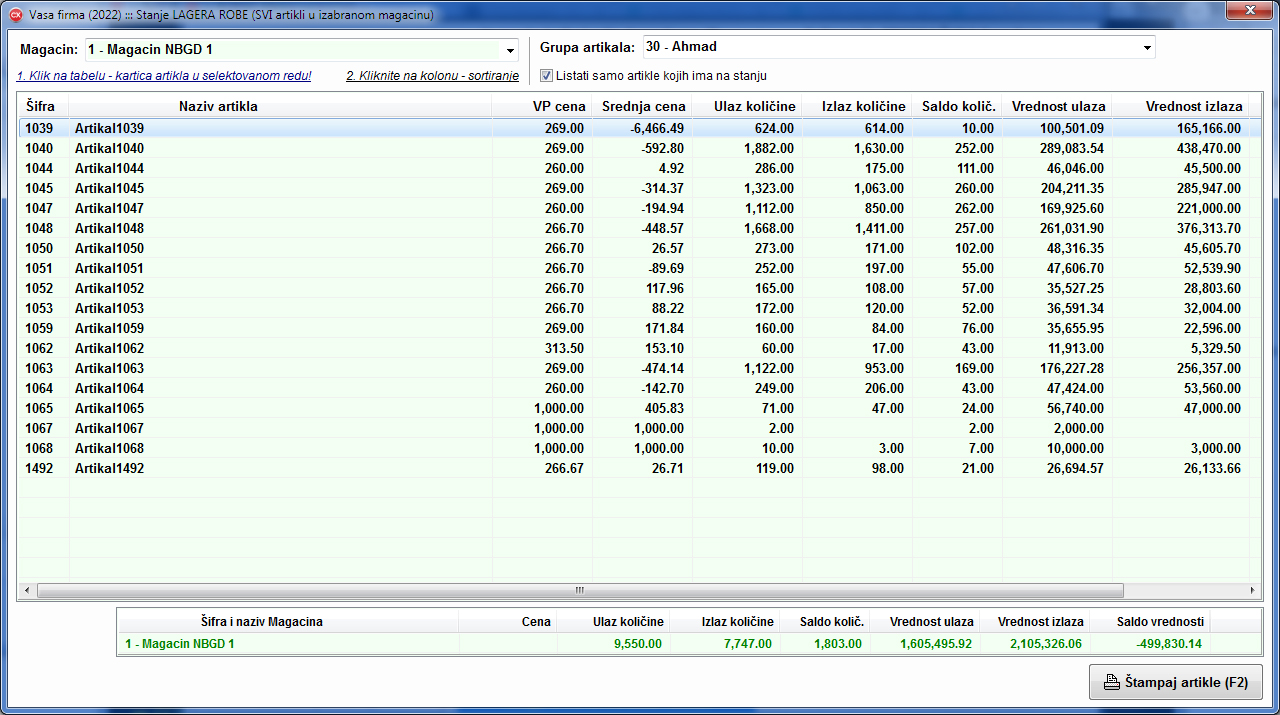1280x715 pixels.
Task: Click summary total Izlaz količine 7,747.00
Action: pos(747,644)
